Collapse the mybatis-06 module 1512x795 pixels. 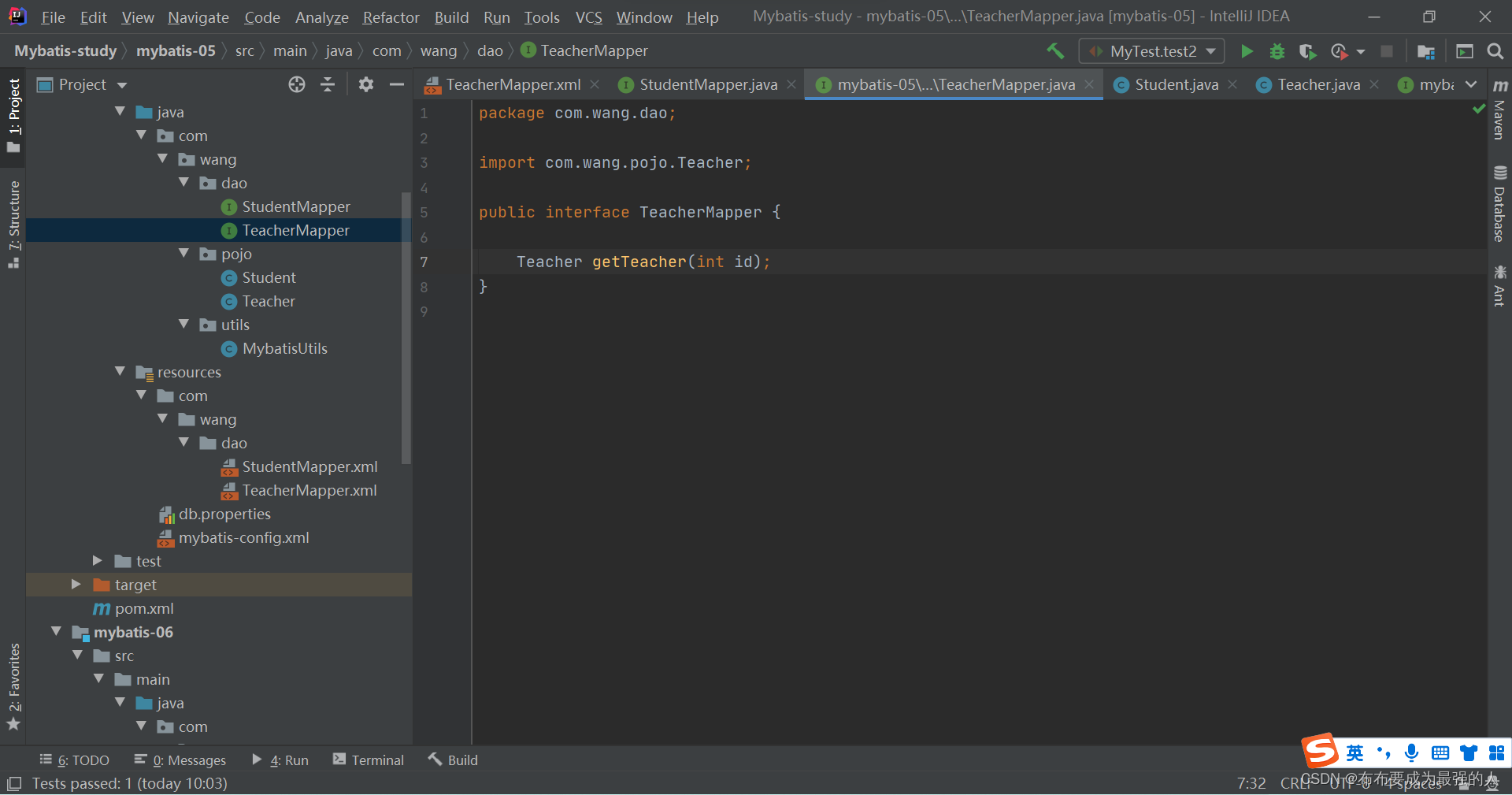(x=56, y=632)
